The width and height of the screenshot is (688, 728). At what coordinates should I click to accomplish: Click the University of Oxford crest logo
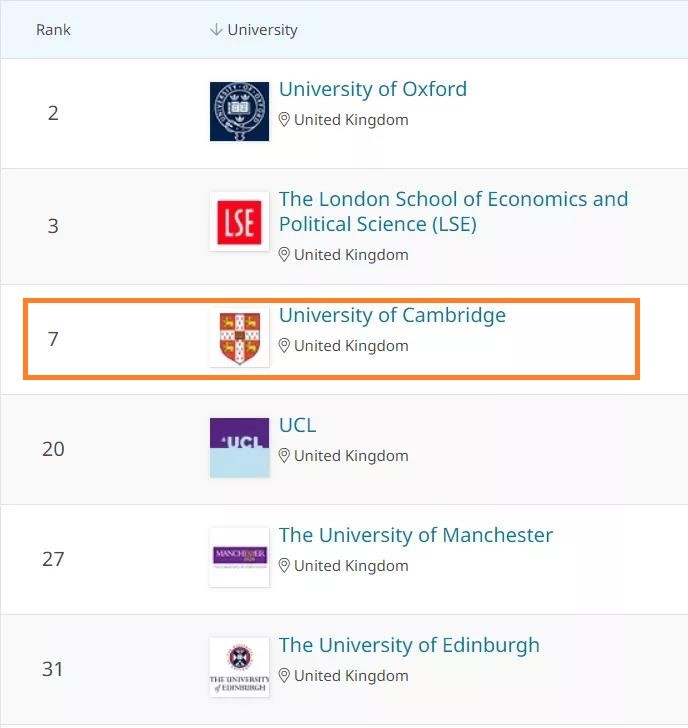pyautogui.click(x=239, y=111)
